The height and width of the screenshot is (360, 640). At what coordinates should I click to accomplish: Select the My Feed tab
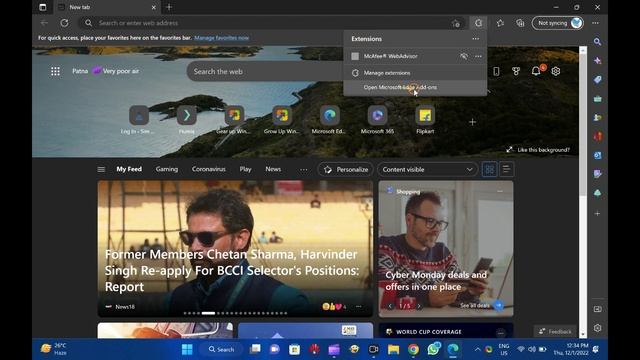point(129,169)
